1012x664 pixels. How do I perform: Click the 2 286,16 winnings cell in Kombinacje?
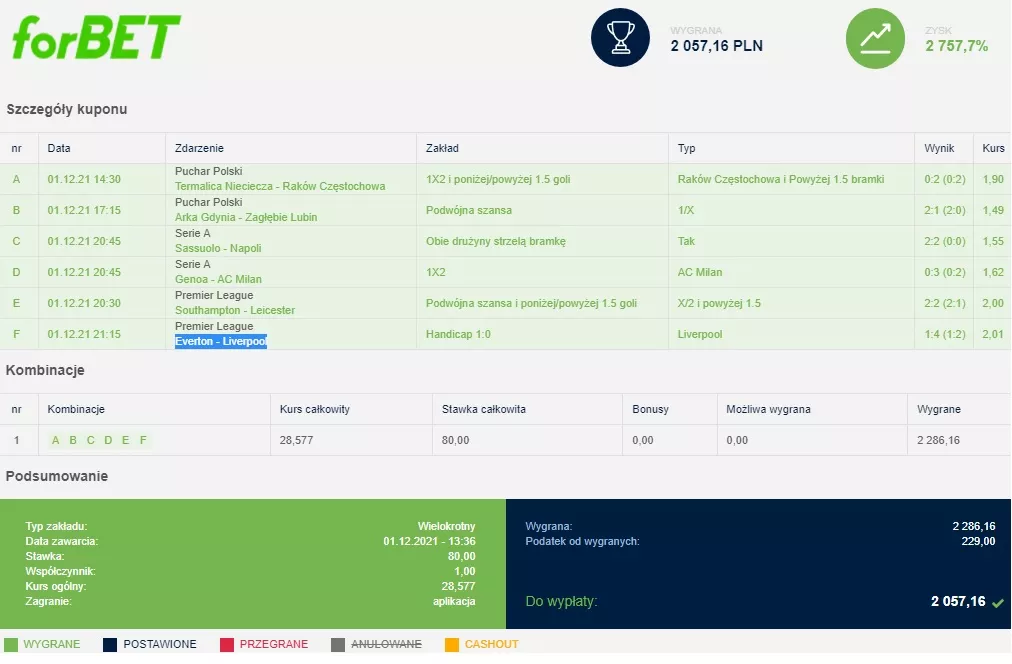938,440
